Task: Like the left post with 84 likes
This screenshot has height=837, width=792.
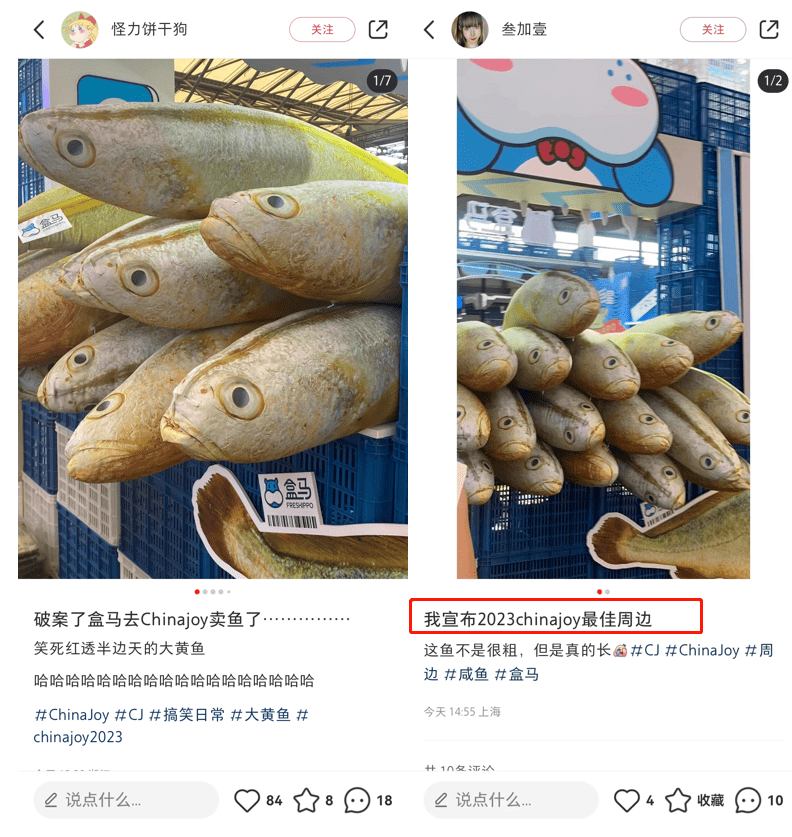Action: click(247, 800)
